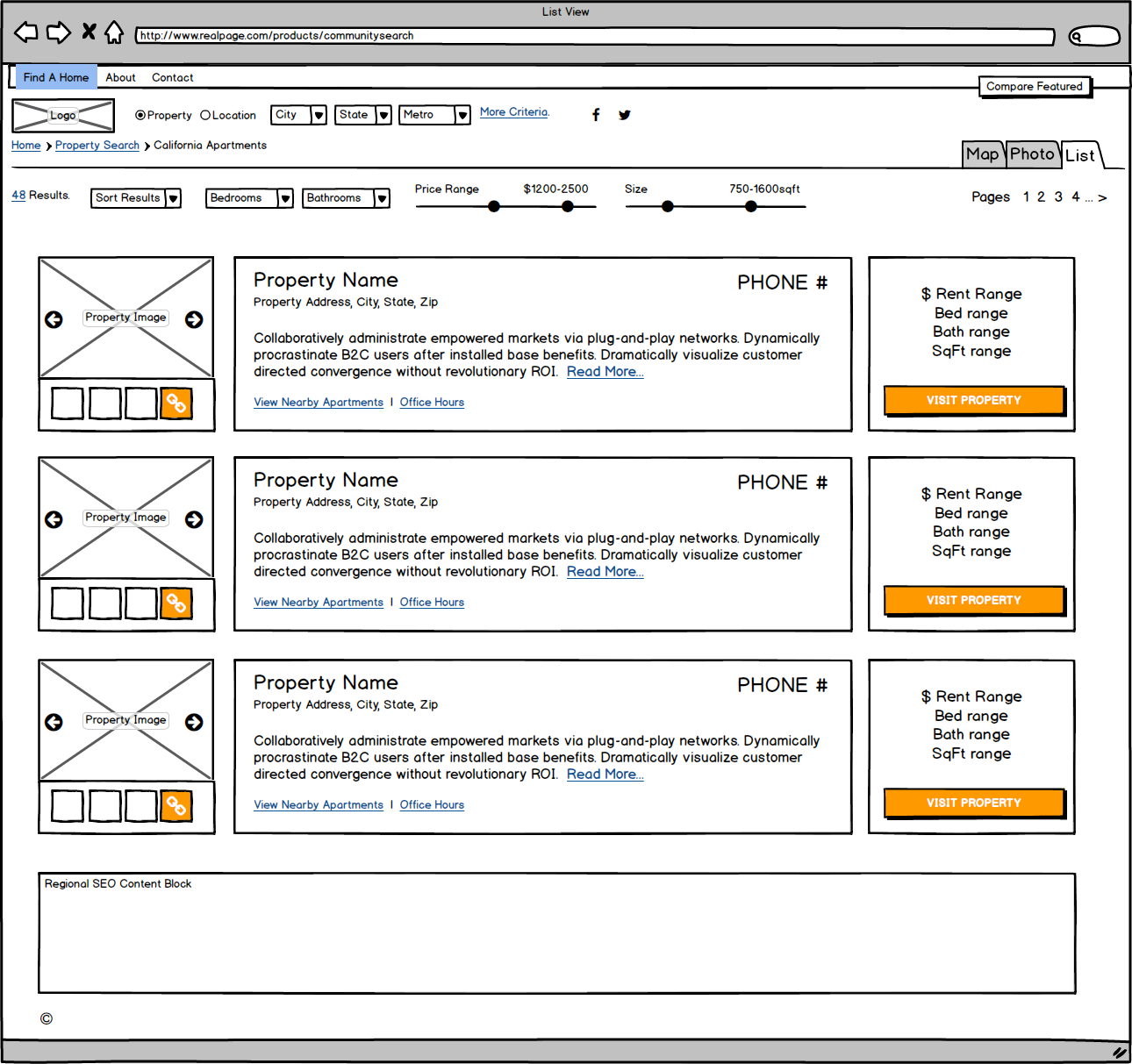The width and height of the screenshot is (1132, 1064).
Task: Click Visit Property on first listing
Action: point(974,400)
